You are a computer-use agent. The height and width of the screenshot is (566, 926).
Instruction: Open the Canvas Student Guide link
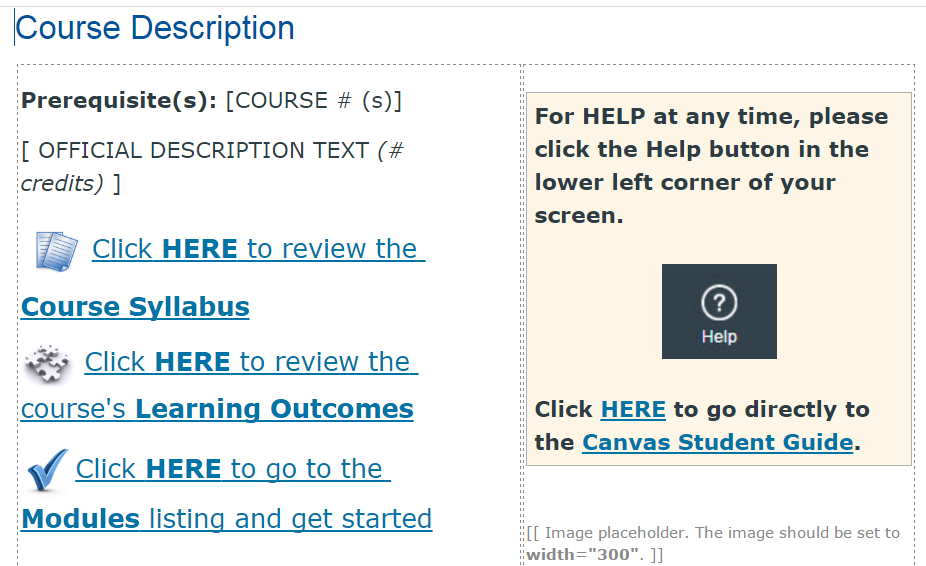[718, 443]
